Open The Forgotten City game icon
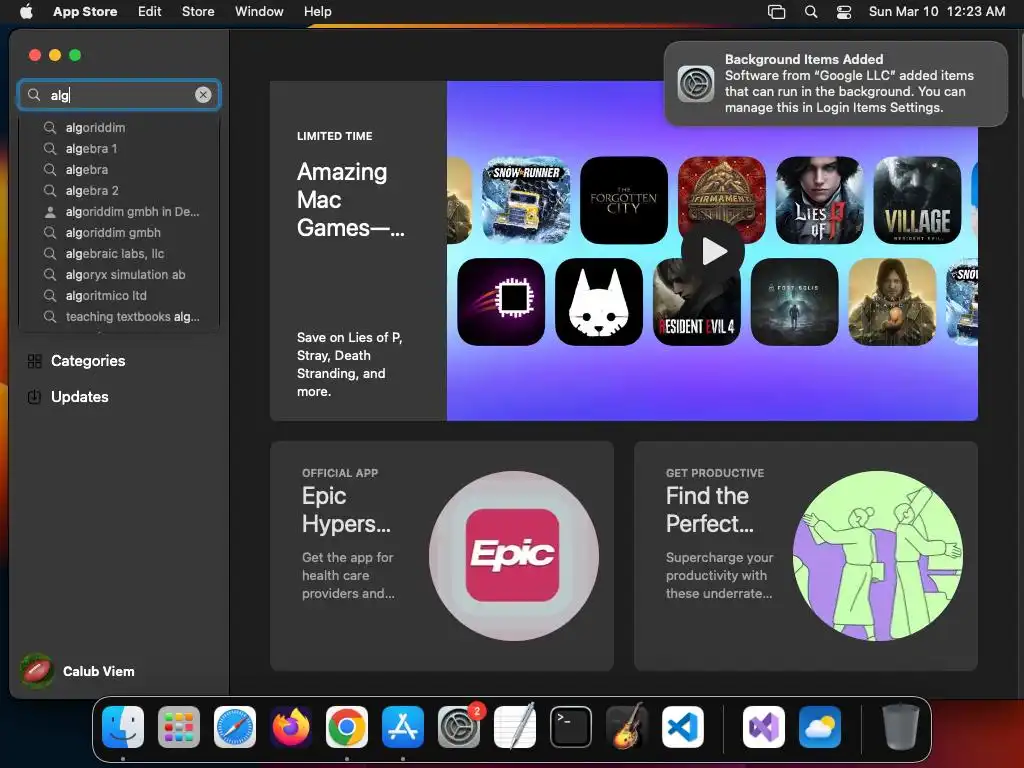 click(624, 200)
